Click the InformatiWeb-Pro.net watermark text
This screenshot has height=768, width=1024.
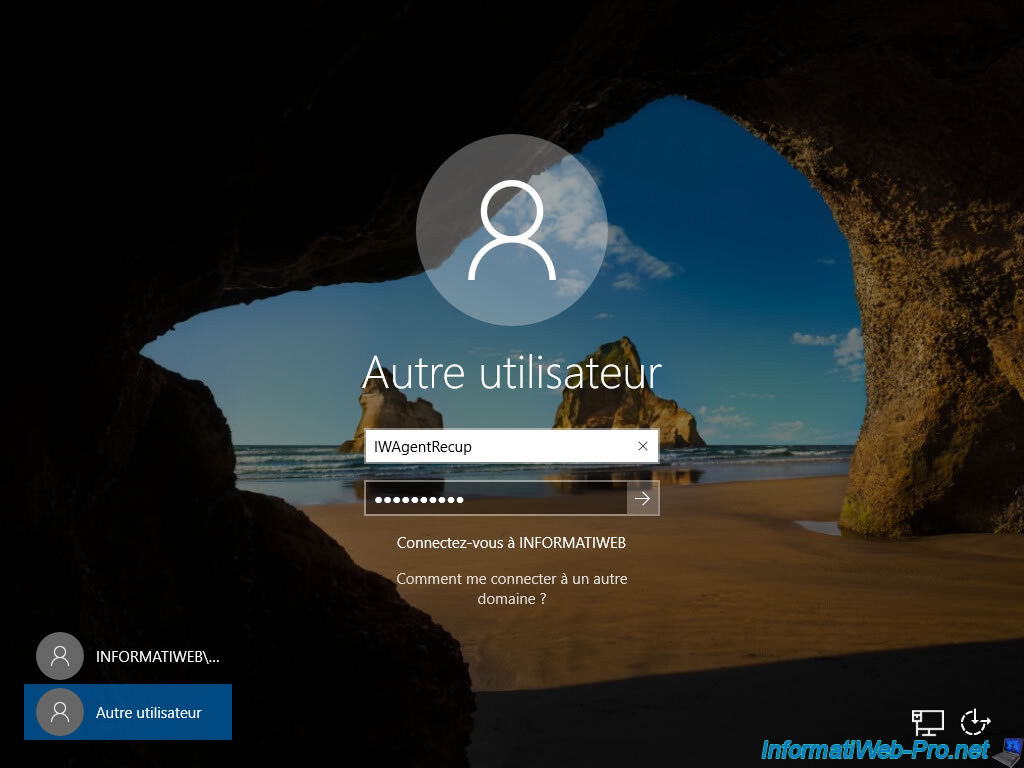pos(875,749)
